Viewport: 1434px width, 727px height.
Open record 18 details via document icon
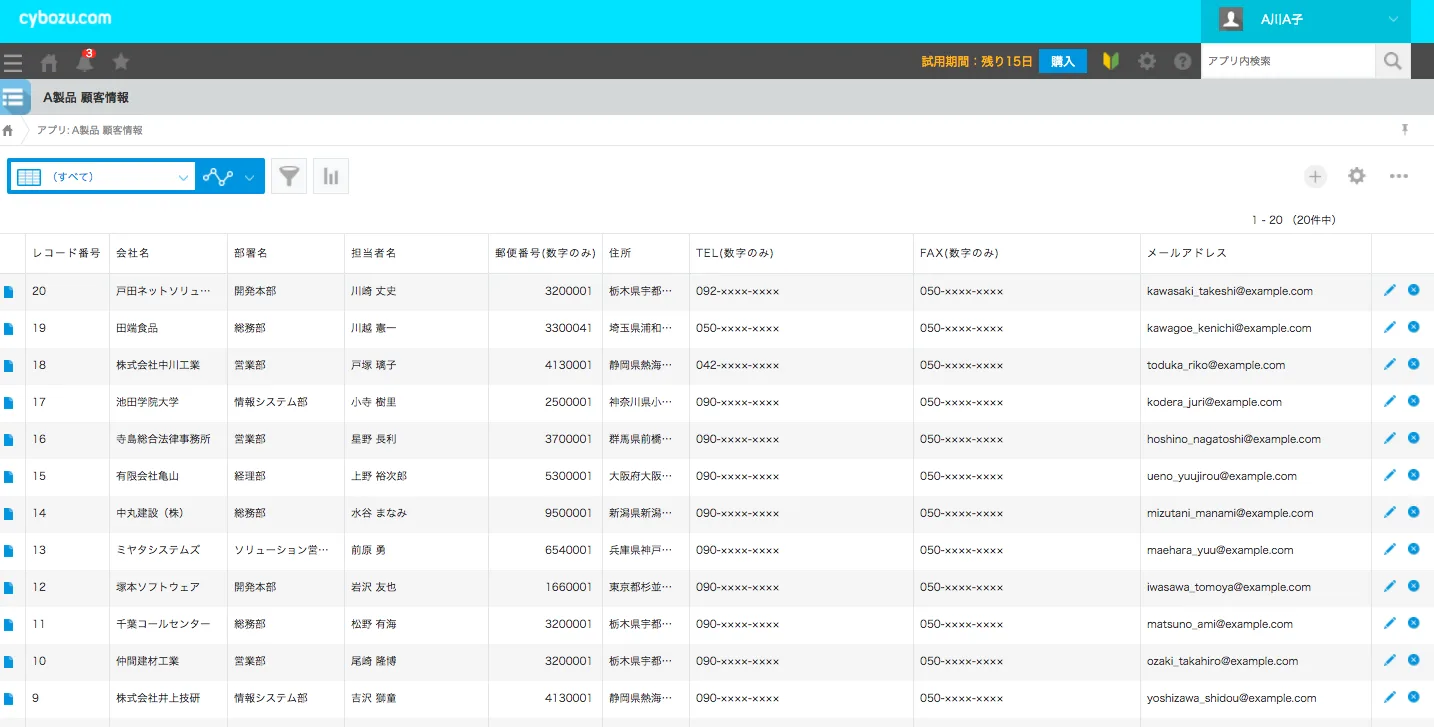click(9, 366)
